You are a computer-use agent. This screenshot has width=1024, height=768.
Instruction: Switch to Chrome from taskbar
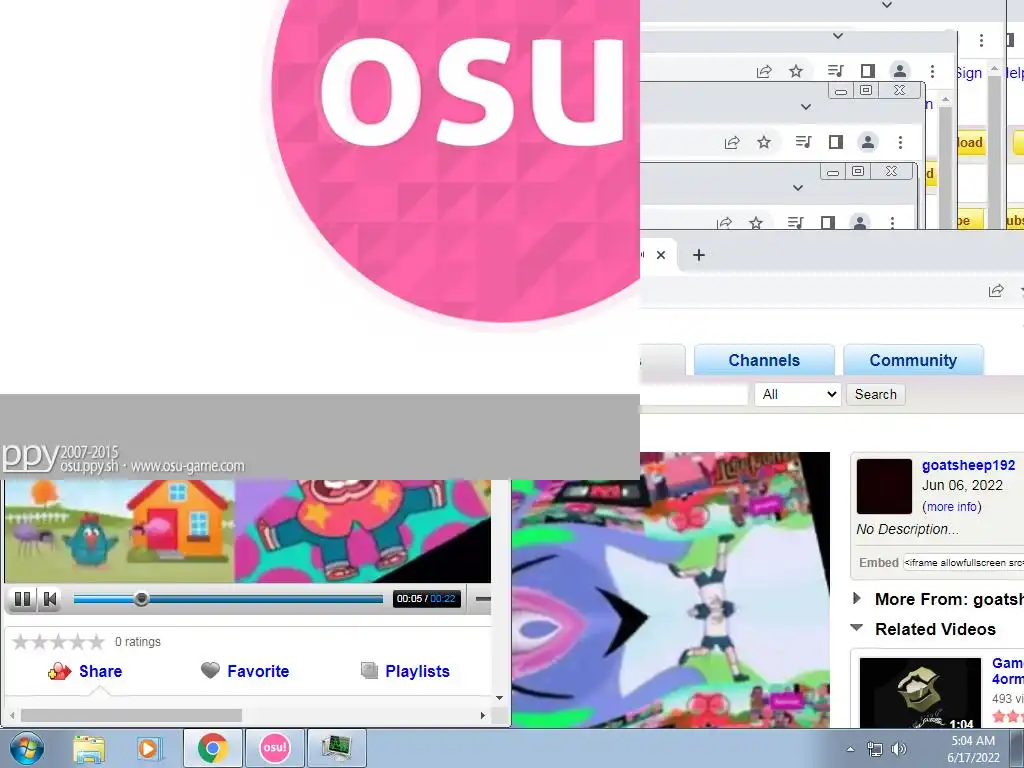(213, 748)
